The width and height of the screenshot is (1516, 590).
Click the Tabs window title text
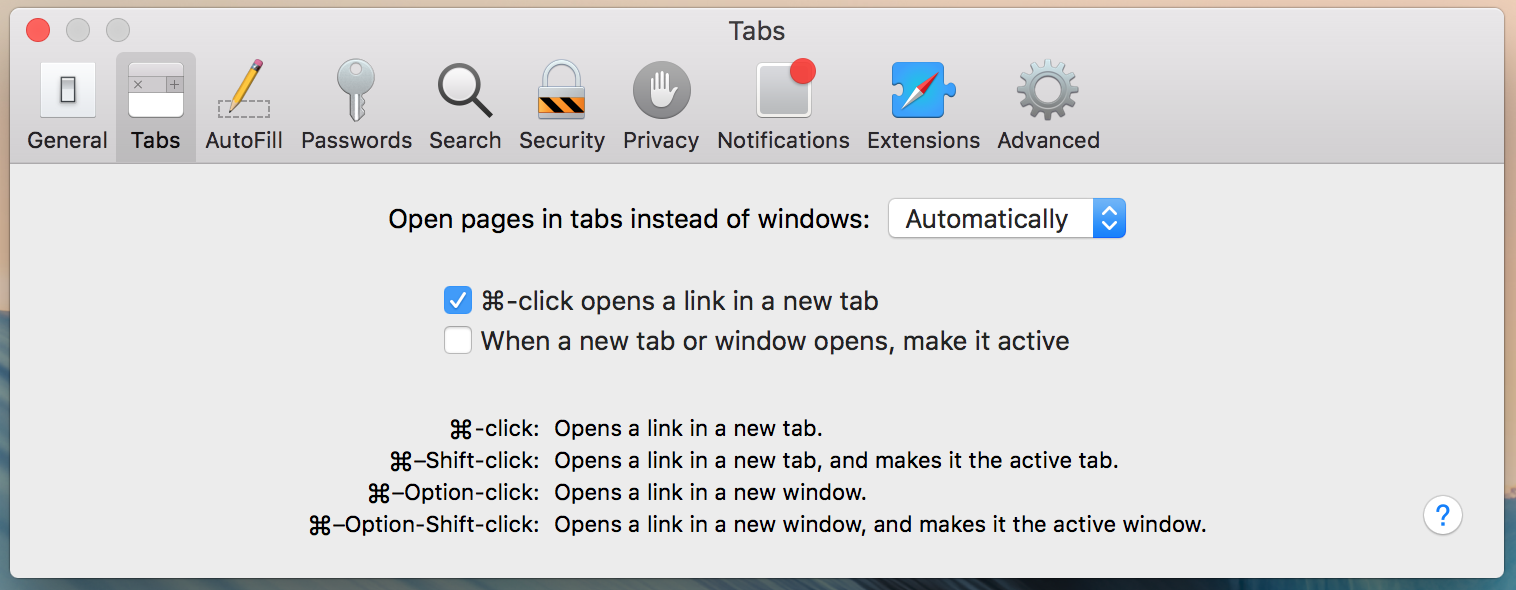click(757, 31)
